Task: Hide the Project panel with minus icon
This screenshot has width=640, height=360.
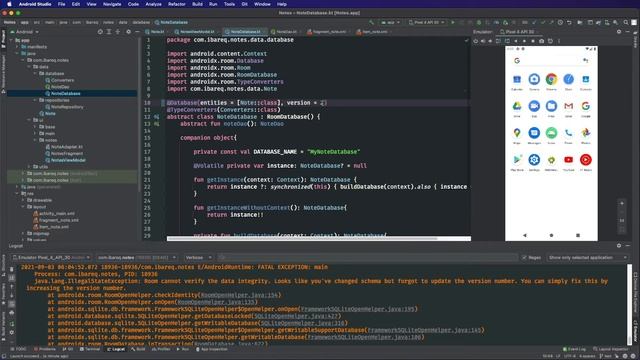Action: [x=137, y=31]
